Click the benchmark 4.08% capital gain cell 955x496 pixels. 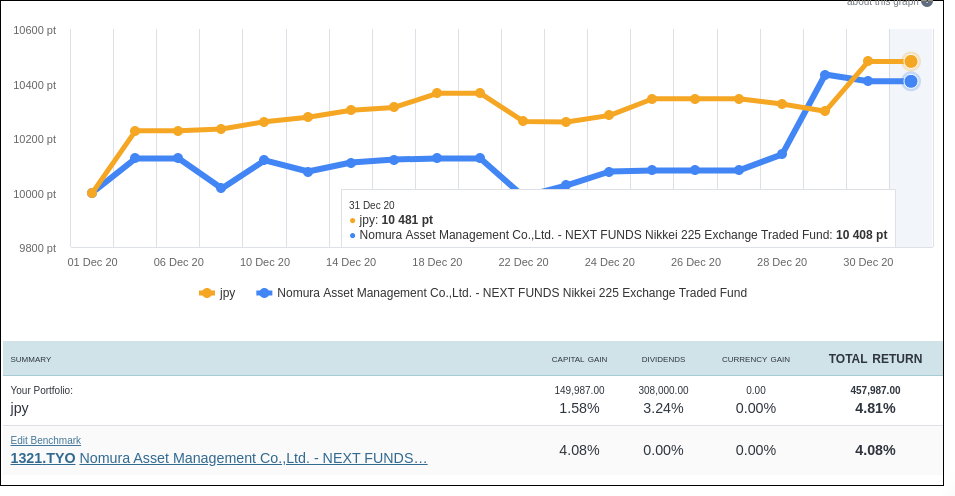(579, 450)
